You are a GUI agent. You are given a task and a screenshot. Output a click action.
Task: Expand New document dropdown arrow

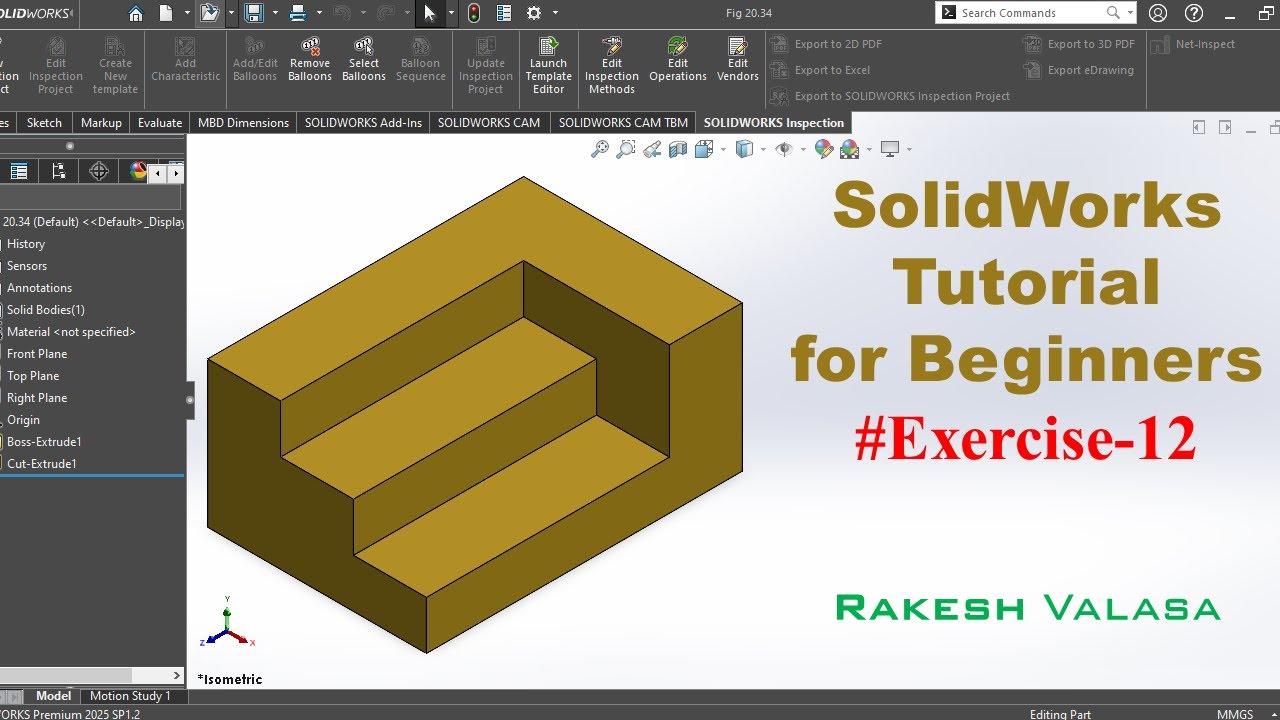pos(187,14)
